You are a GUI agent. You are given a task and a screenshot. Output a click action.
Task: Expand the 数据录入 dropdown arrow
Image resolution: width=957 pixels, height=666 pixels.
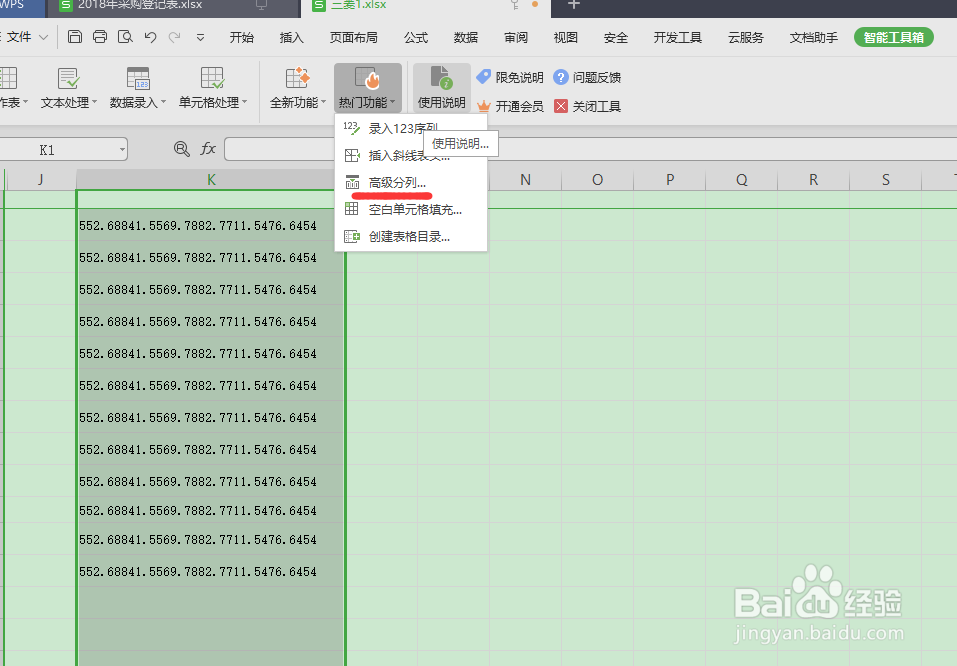163,102
